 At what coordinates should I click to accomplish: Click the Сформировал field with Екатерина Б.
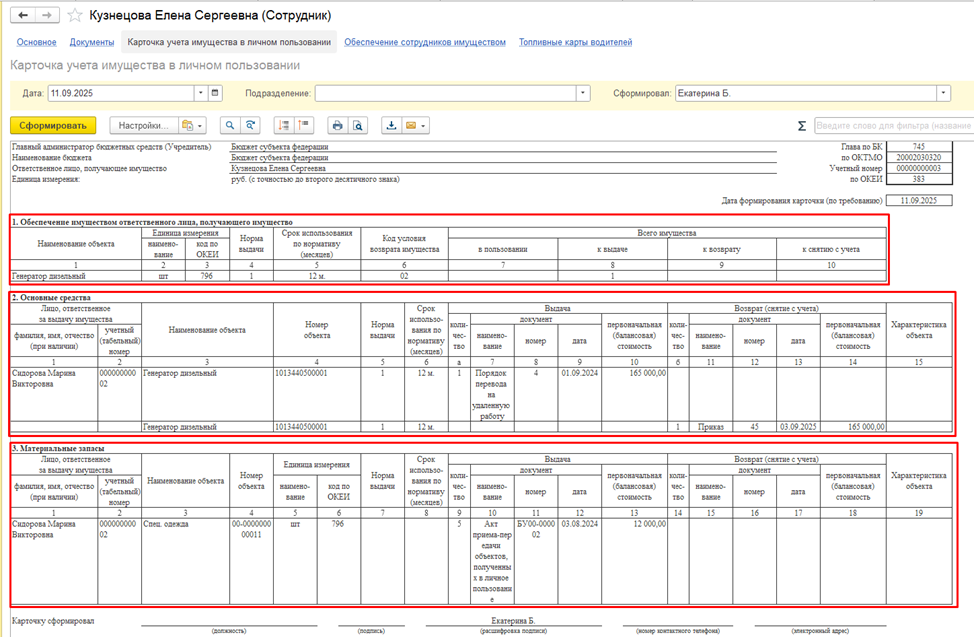click(806, 93)
